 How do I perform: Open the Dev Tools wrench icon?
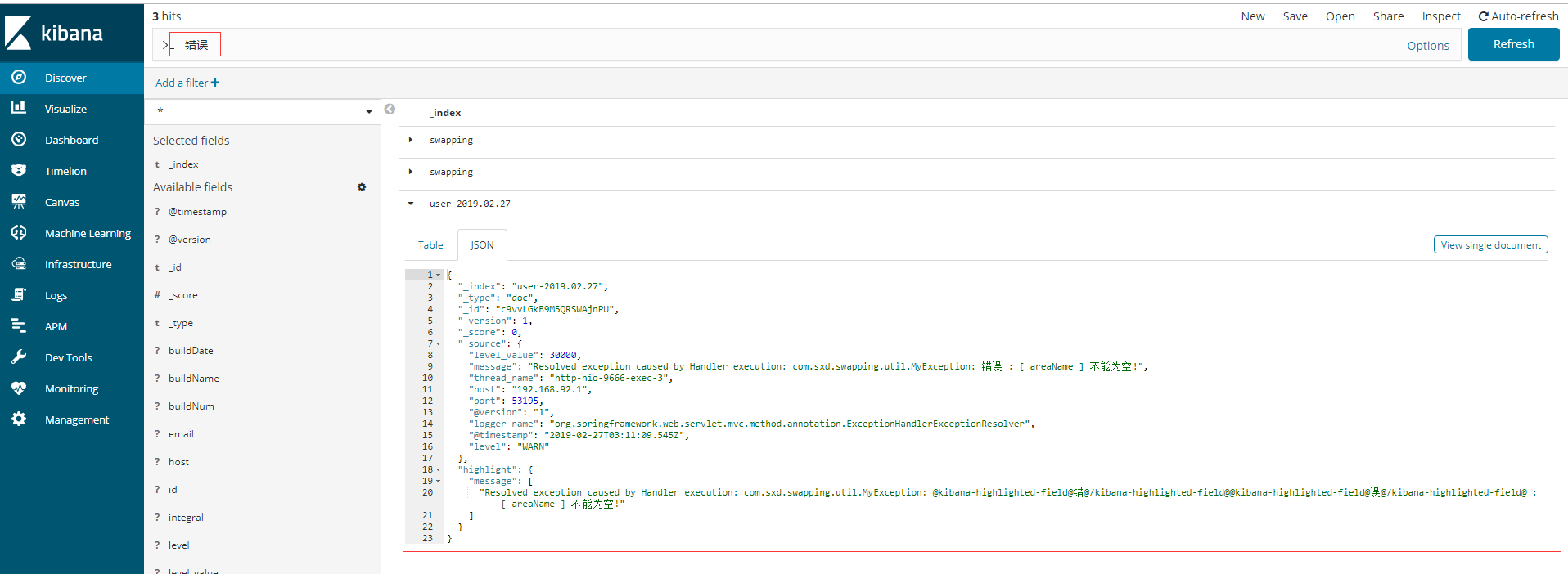pos(19,357)
